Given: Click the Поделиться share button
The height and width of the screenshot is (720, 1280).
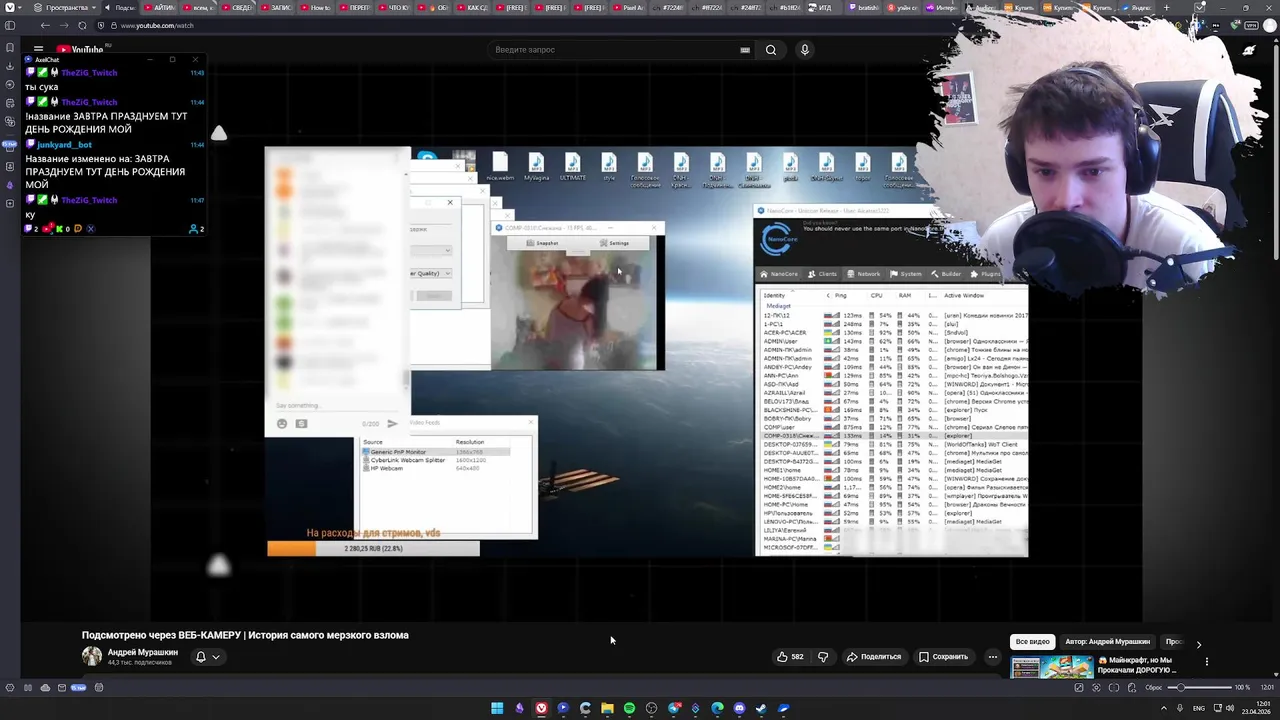Looking at the screenshot, I should pos(874,657).
